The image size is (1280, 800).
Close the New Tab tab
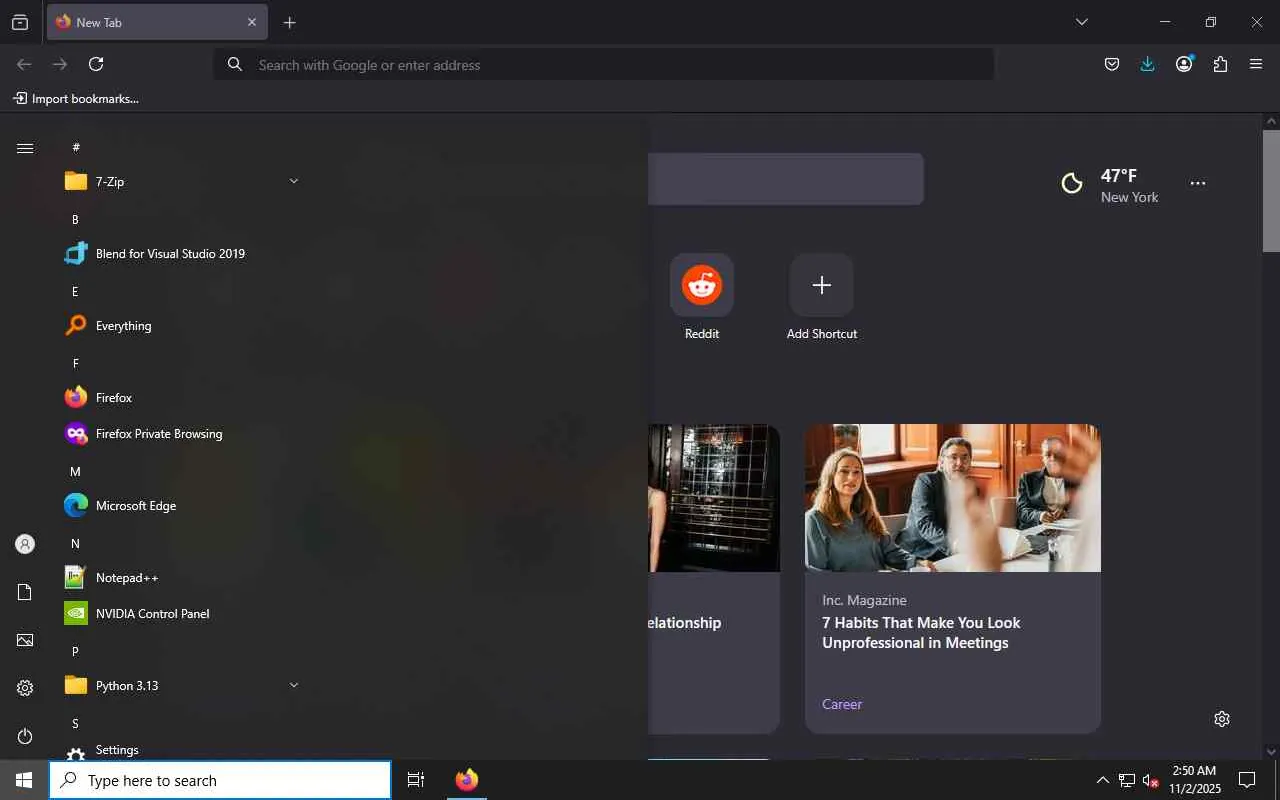coord(251,22)
